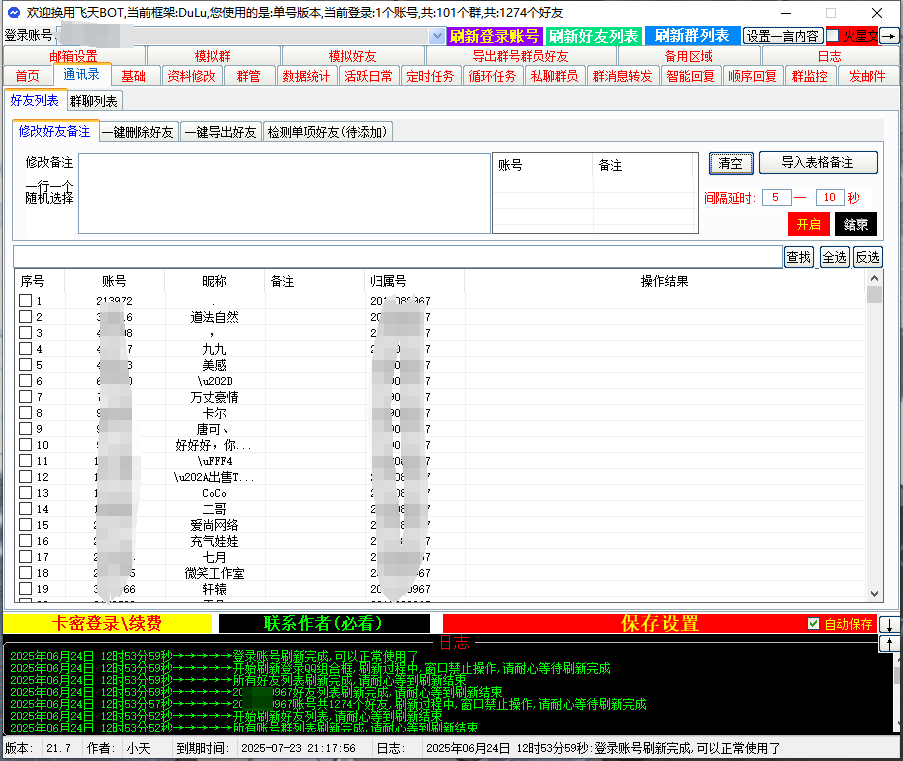Click the 清空 button
This screenshot has width=903, height=761.
pyautogui.click(x=731, y=164)
